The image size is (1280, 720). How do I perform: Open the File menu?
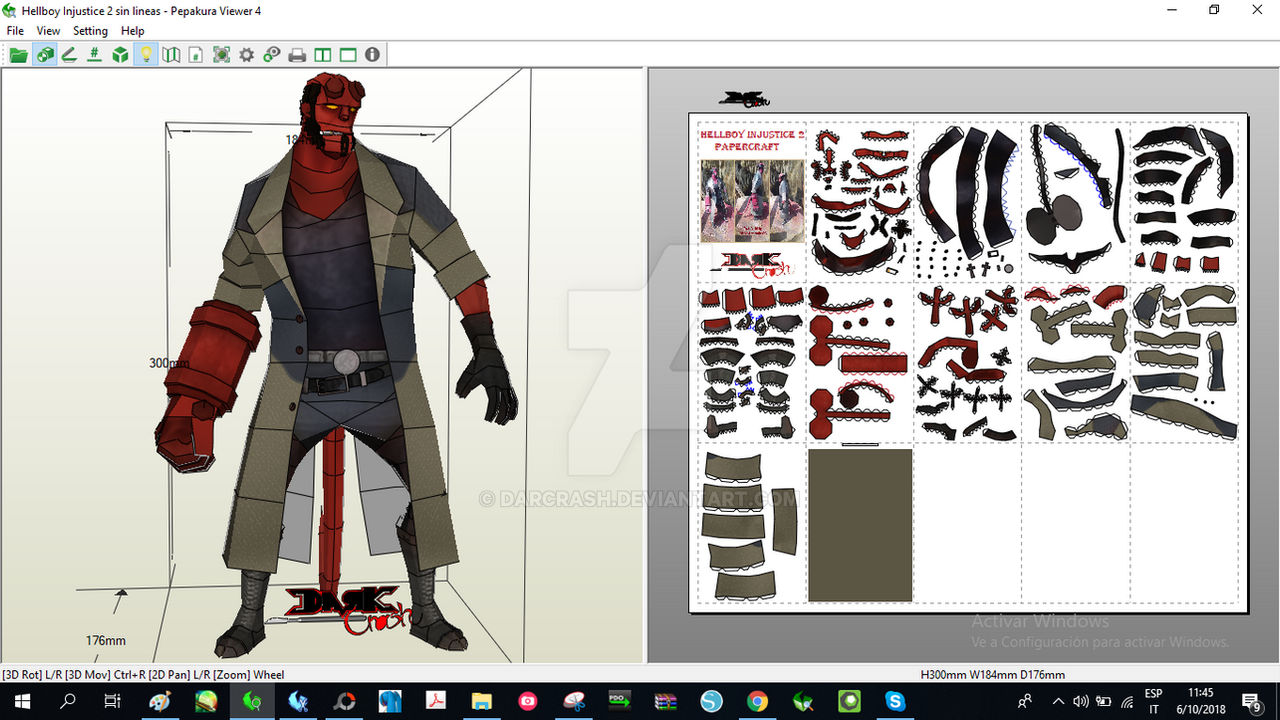click(15, 31)
